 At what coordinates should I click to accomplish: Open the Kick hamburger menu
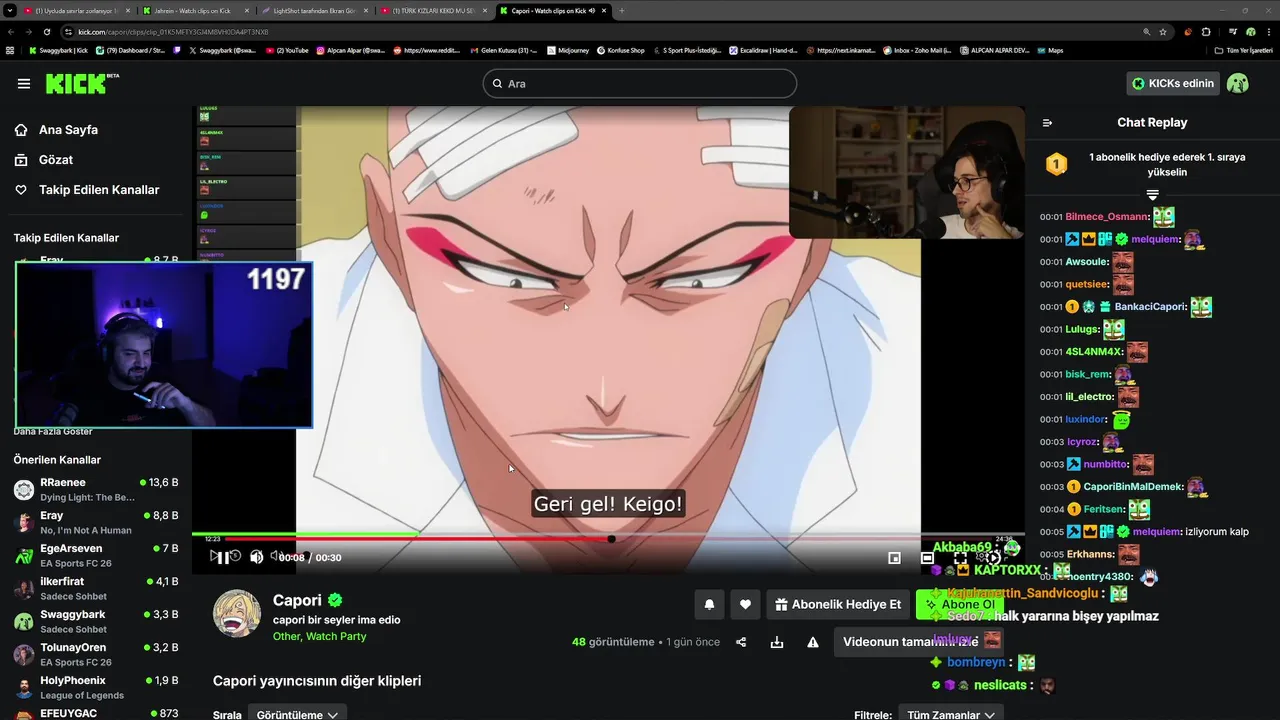[24, 84]
